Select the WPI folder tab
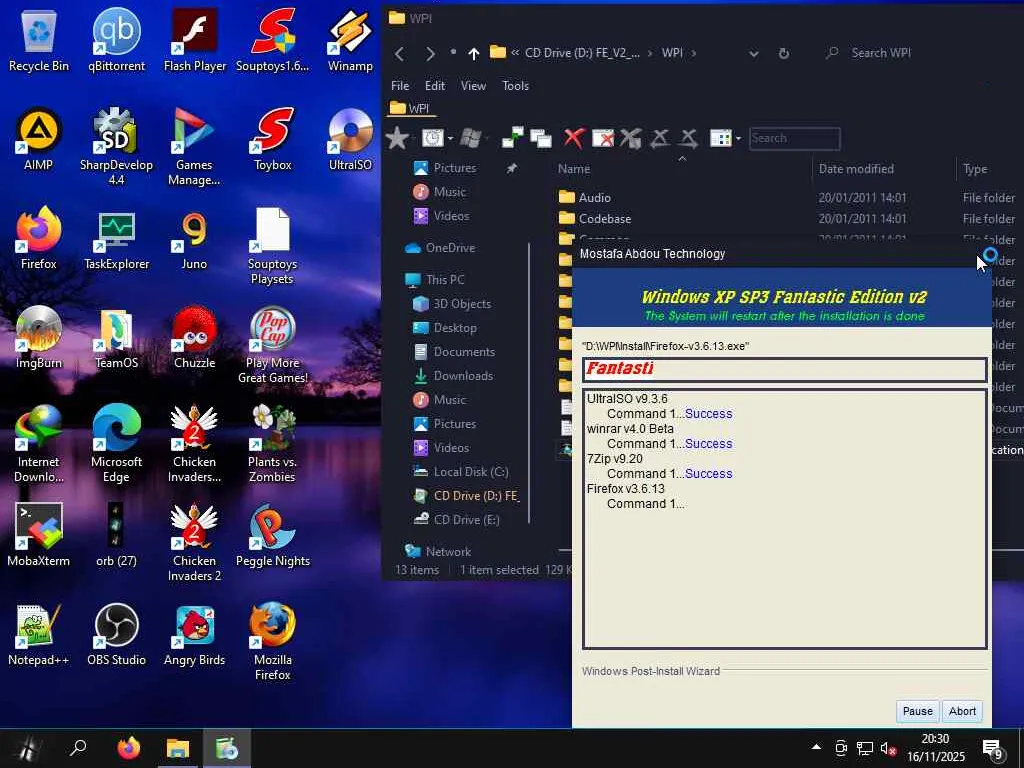This screenshot has height=768, width=1024. click(x=410, y=108)
